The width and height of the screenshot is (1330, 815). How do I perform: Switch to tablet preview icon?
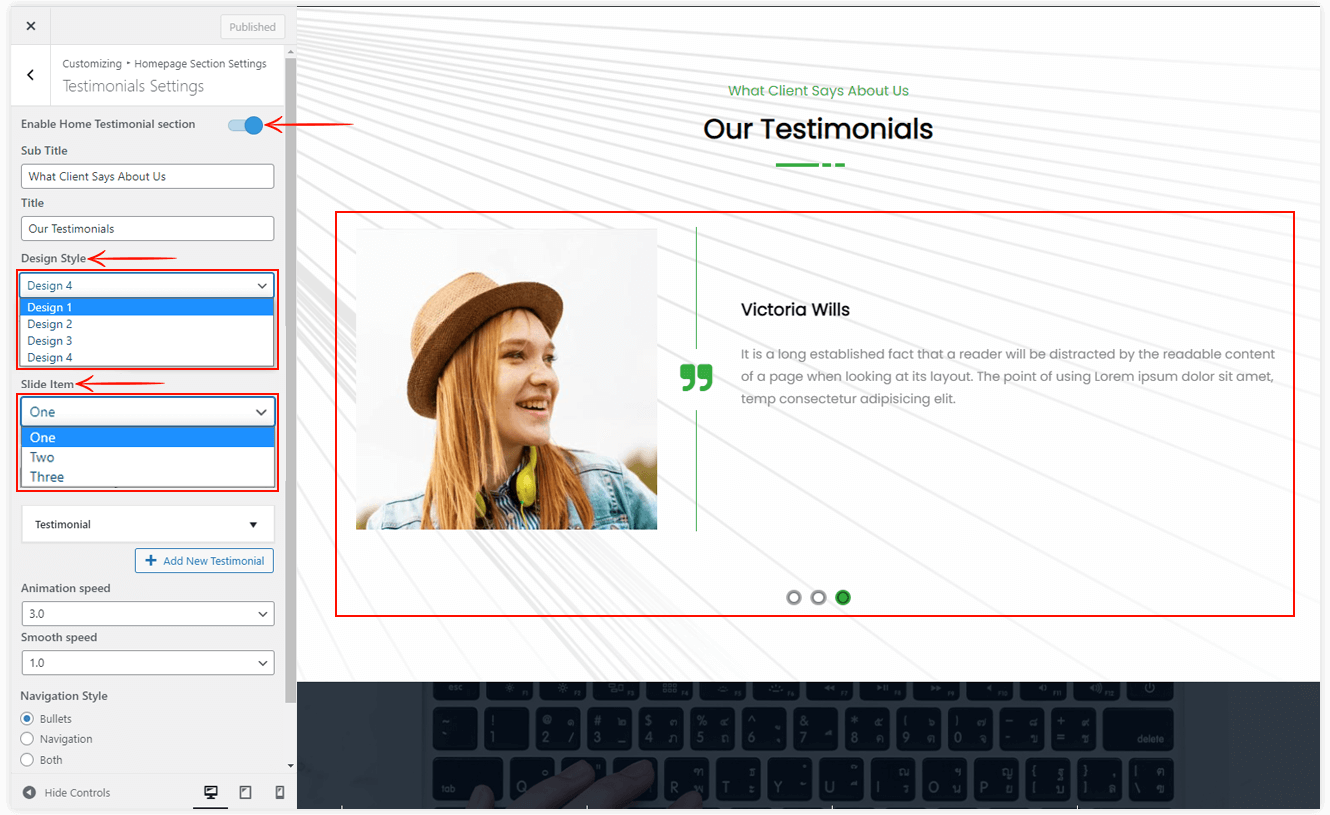(245, 792)
